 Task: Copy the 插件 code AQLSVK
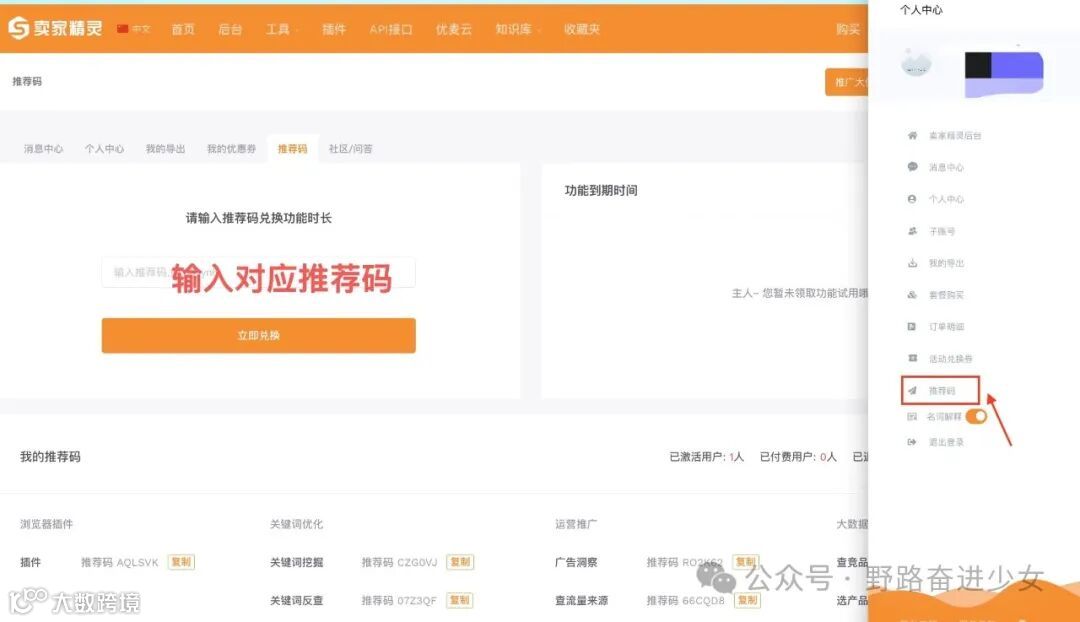tap(181, 562)
